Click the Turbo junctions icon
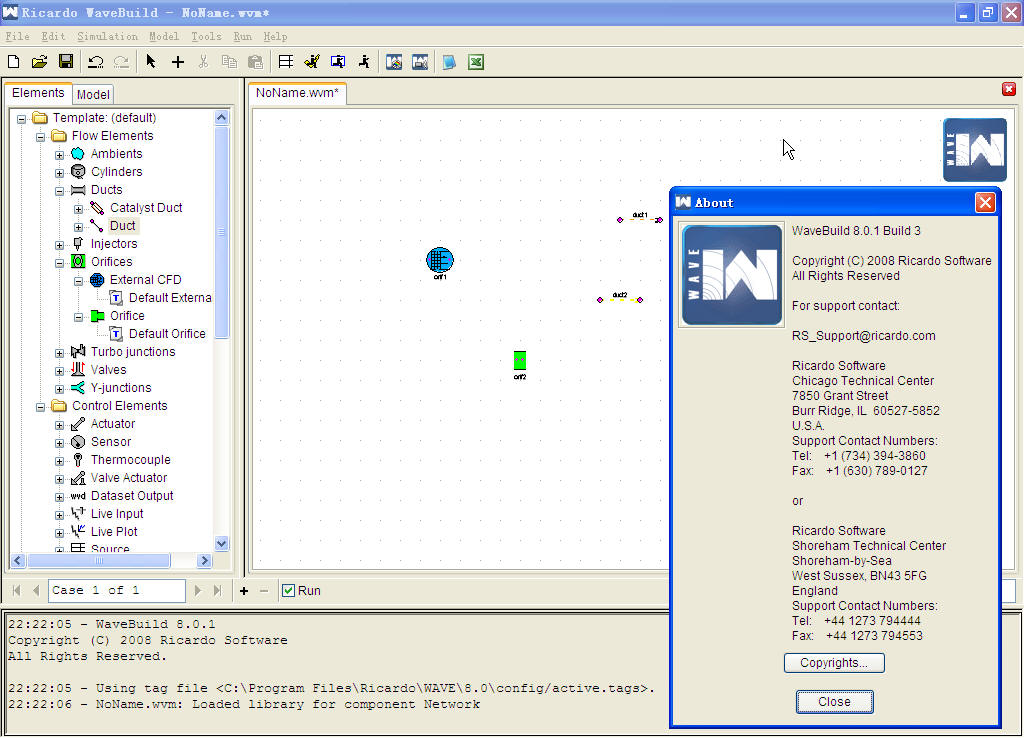 (x=78, y=351)
